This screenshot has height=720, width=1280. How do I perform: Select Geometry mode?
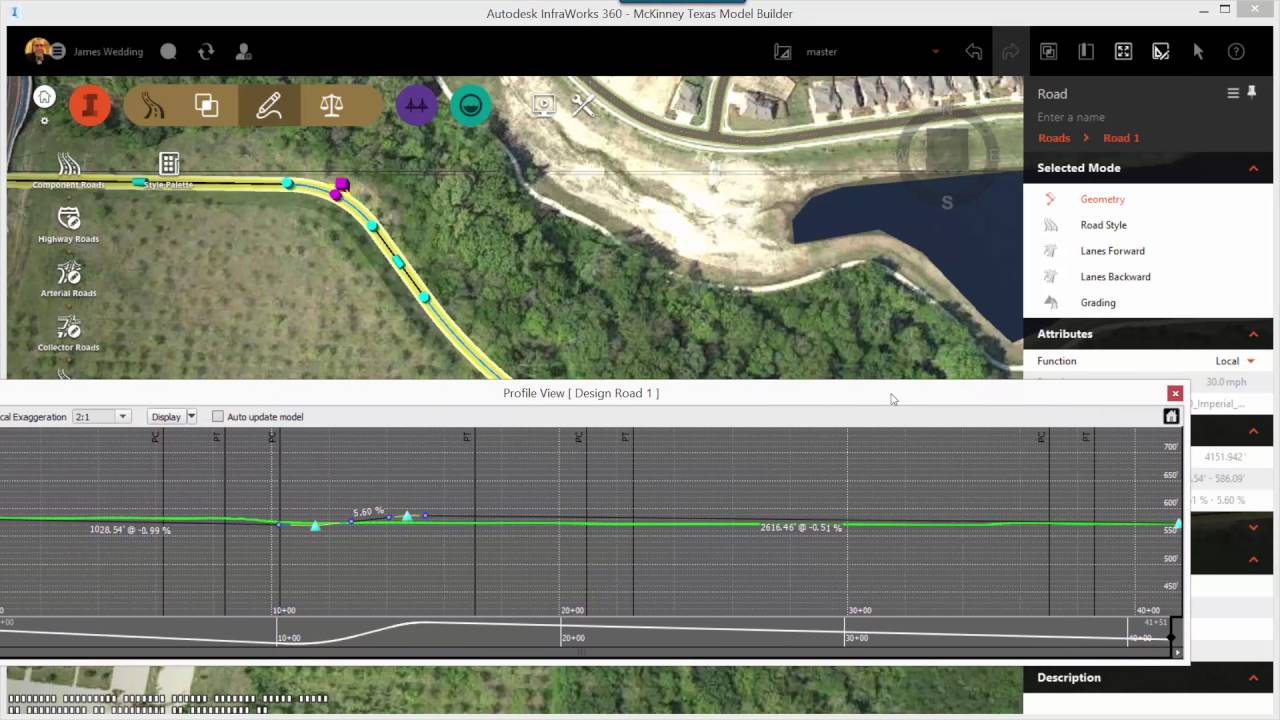[x=1102, y=199]
